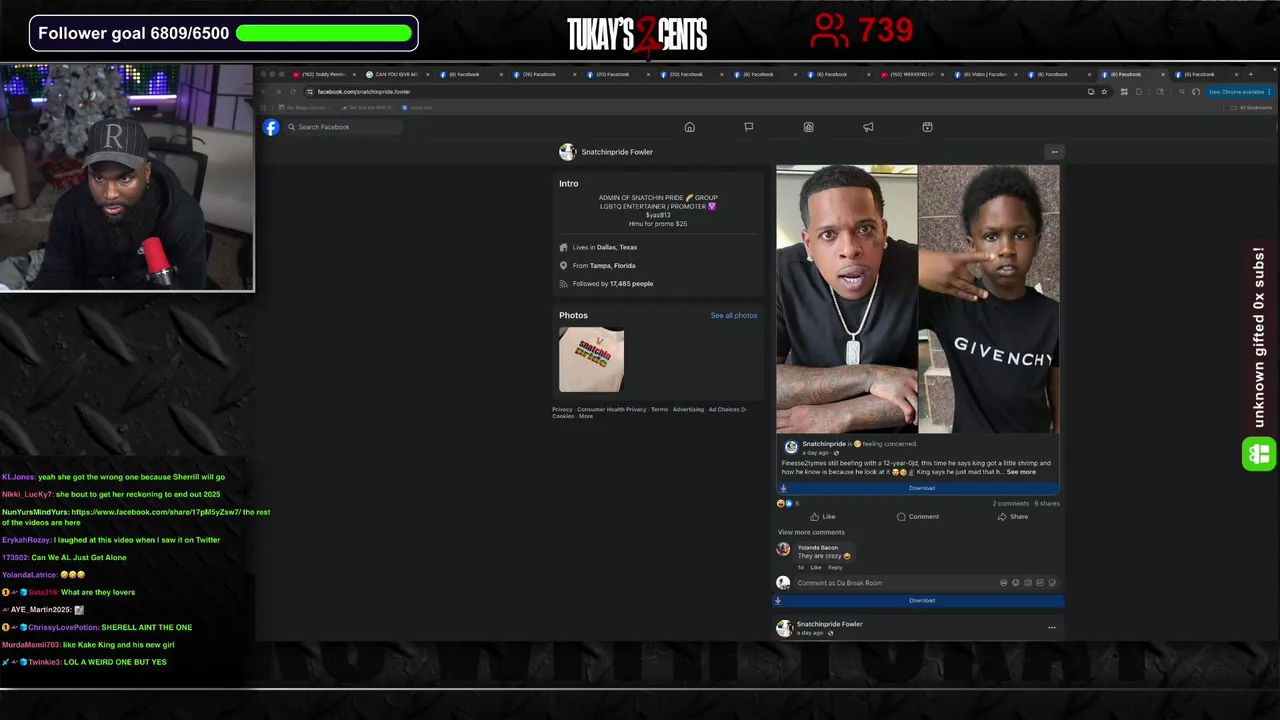Open the Professional dashboard chart icon

pos(808,127)
